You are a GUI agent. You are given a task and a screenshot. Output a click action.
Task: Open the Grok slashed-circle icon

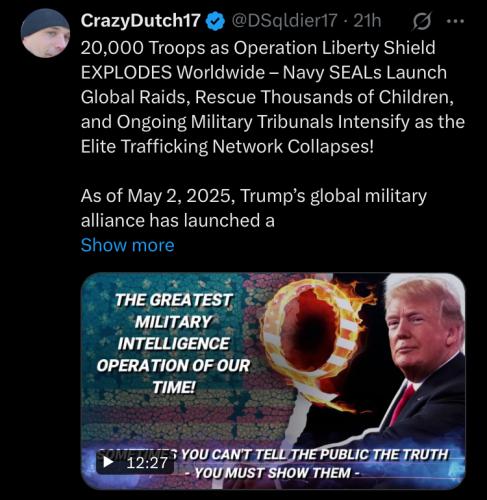[x=422, y=21]
